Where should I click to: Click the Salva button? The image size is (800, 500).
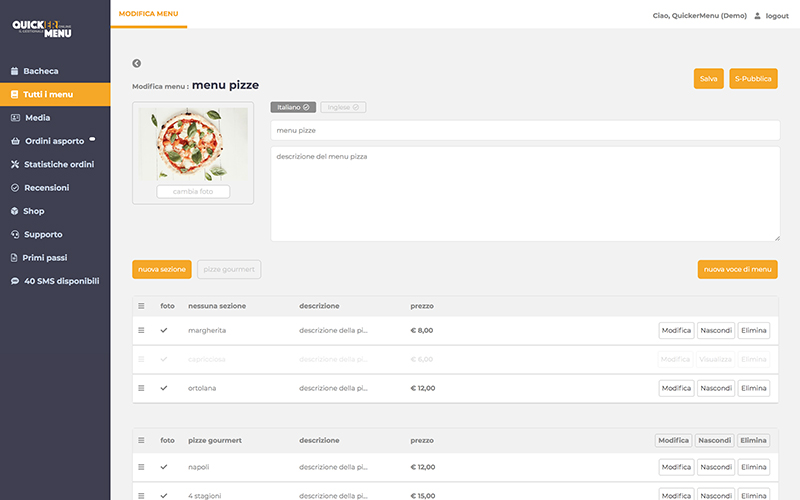click(x=708, y=78)
